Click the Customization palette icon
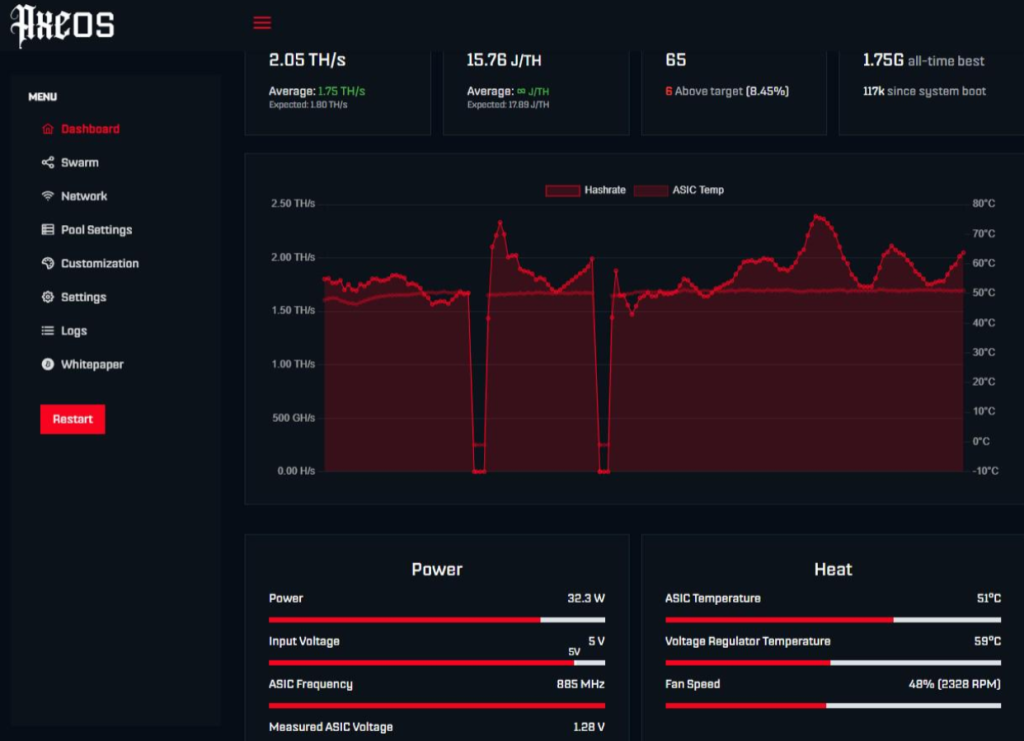This screenshot has height=741, width=1024. pyautogui.click(x=48, y=263)
